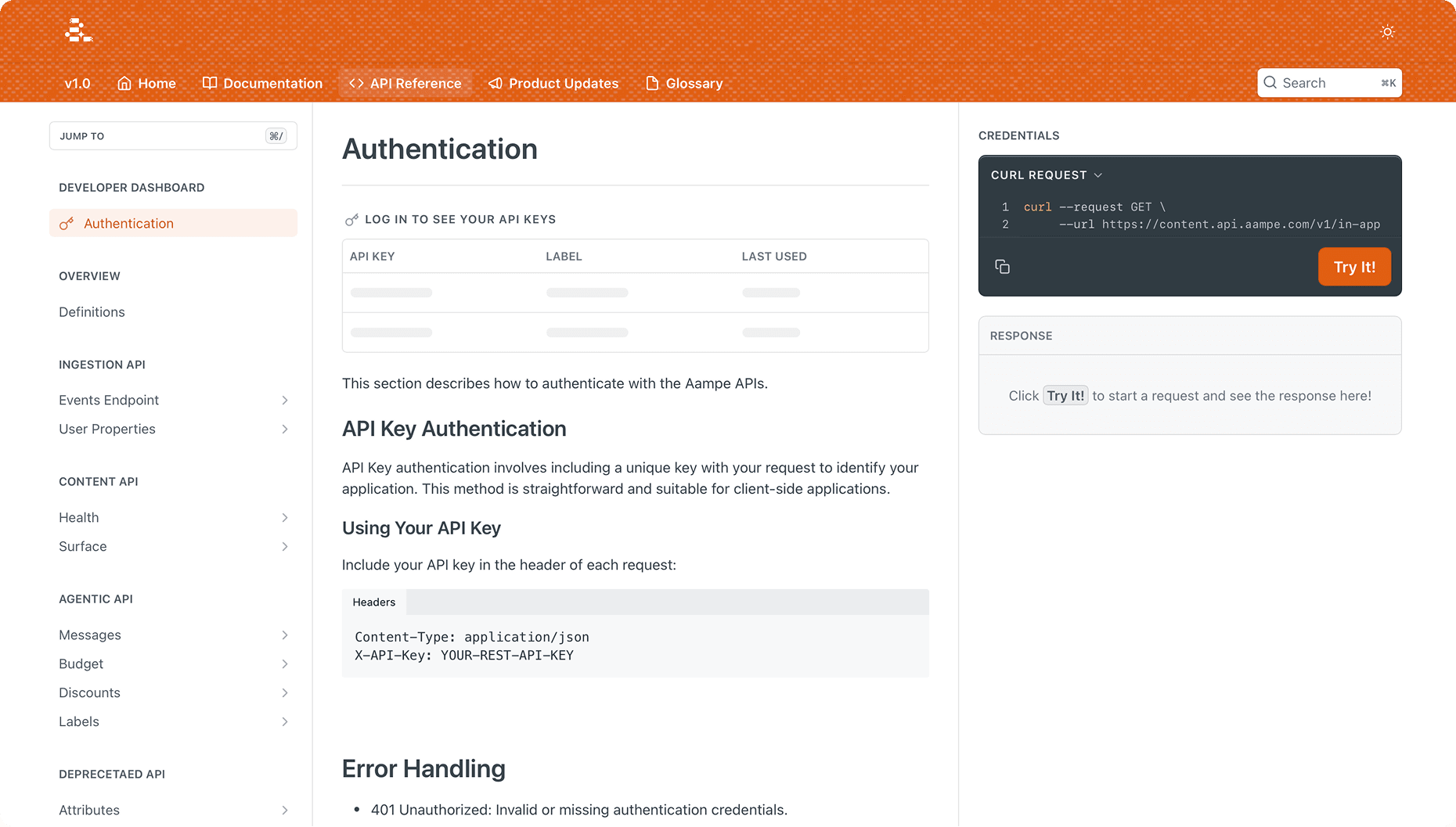
Task: Click the Using Your API Key heading
Action: pyautogui.click(x=421, y=528)
